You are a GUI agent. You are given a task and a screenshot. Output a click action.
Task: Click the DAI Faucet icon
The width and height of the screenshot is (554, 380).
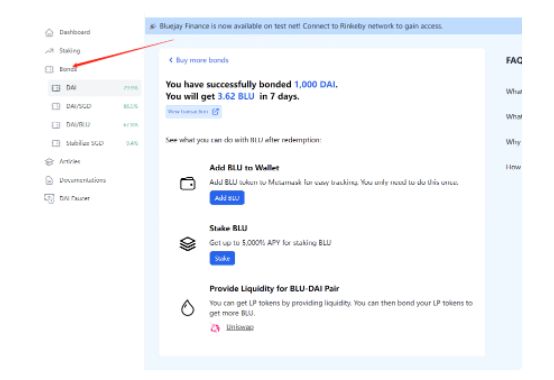49,198
